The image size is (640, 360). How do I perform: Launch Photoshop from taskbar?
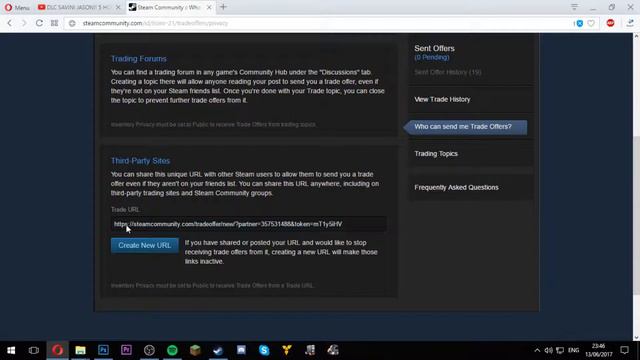coord(103,350)
